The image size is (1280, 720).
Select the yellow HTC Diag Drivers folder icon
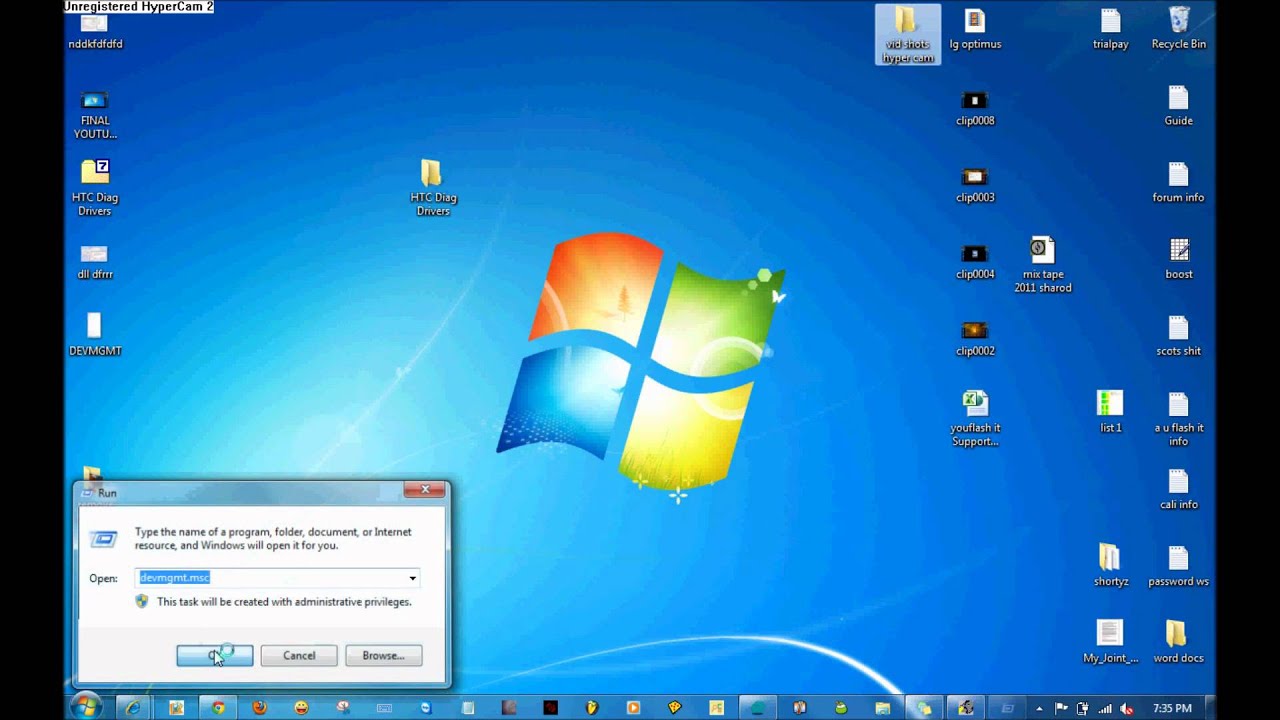[x=432, y=188]
